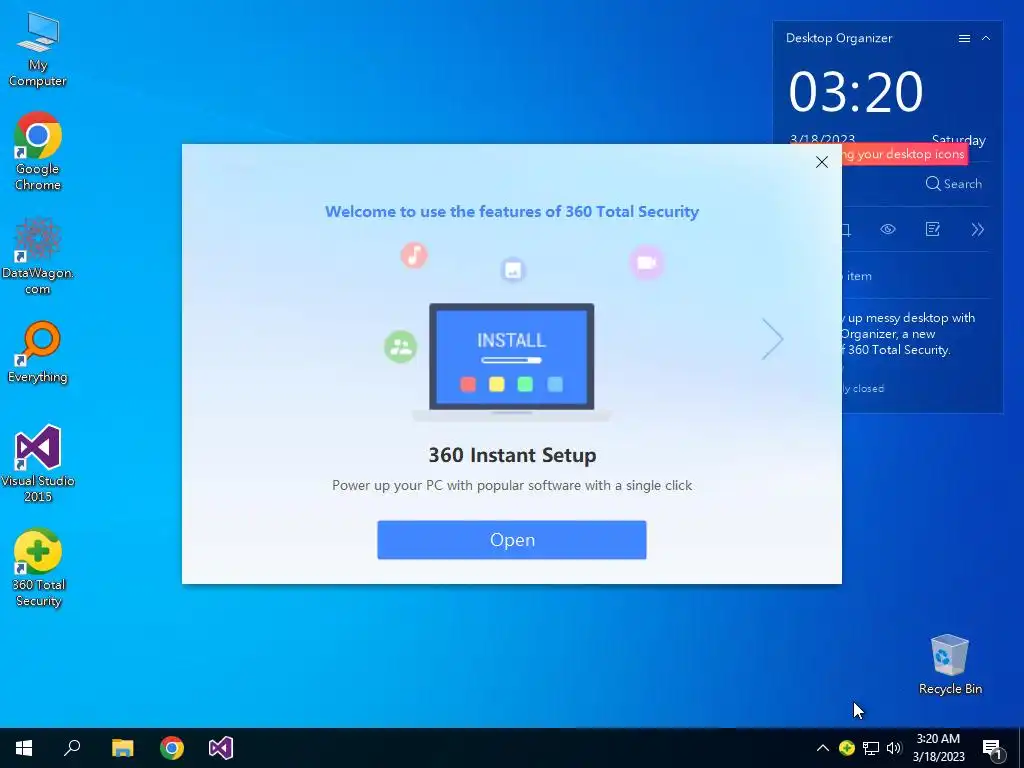Show hidden system tray icons
1024x768 pixels.
823,748
